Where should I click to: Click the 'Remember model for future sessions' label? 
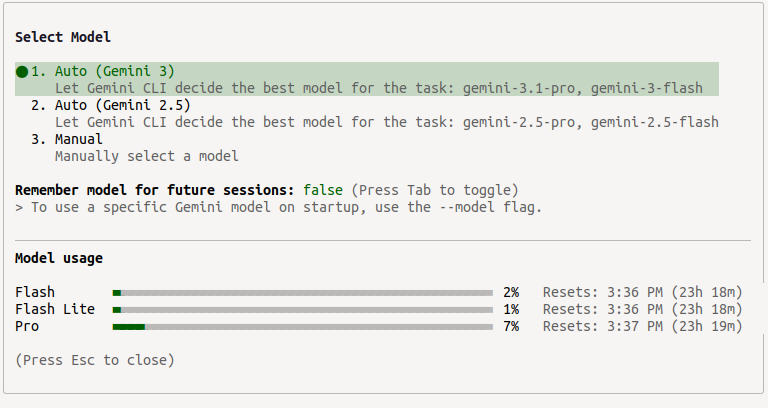(x=154, y=190)
